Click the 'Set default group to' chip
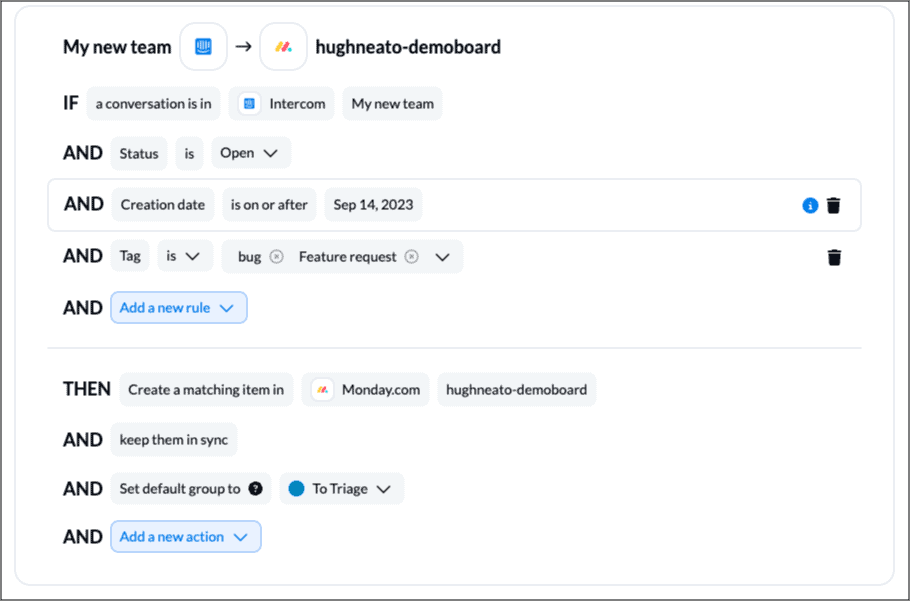 click(x=191, y=488)
